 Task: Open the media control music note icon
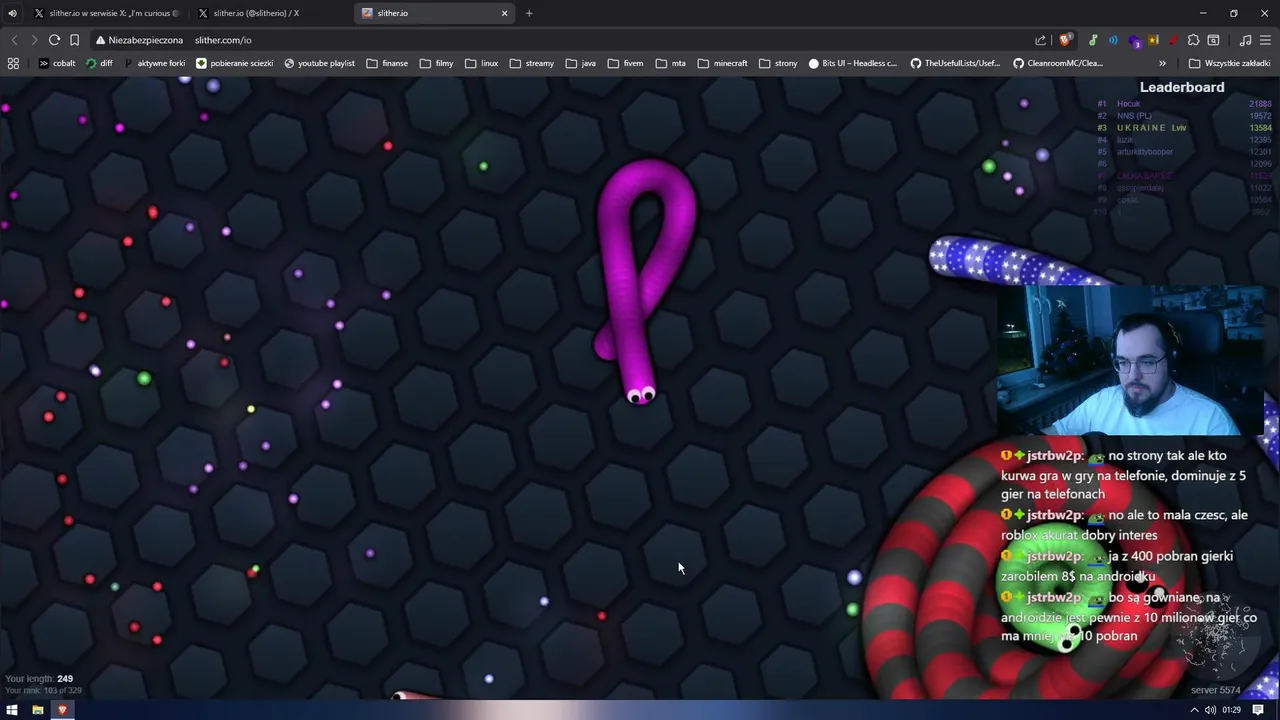tap(1245, 40)
